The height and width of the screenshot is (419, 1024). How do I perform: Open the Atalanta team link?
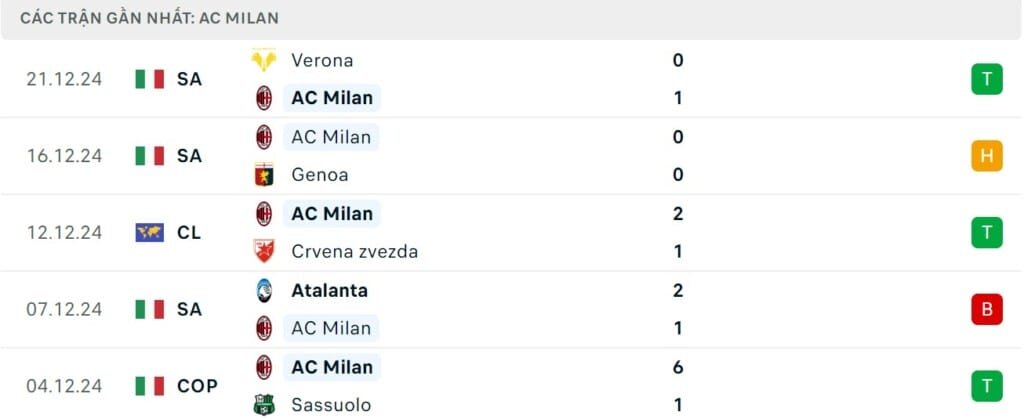click(329, 290)
